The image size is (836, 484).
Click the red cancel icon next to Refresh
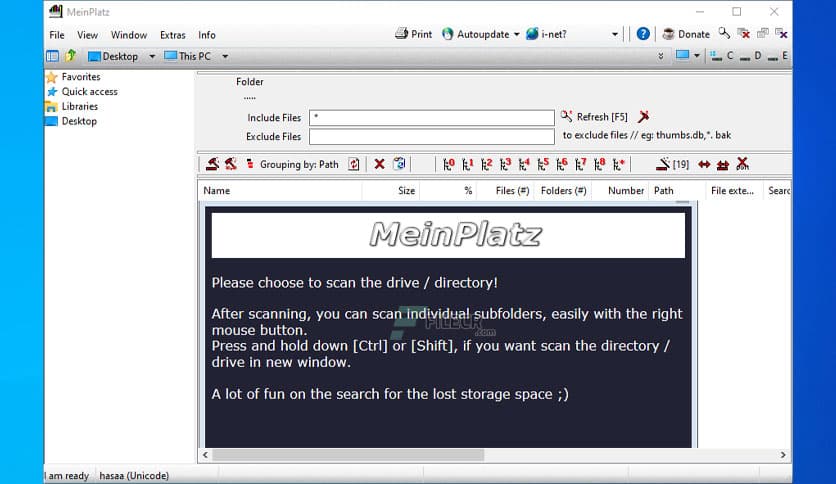pos(644,116)
